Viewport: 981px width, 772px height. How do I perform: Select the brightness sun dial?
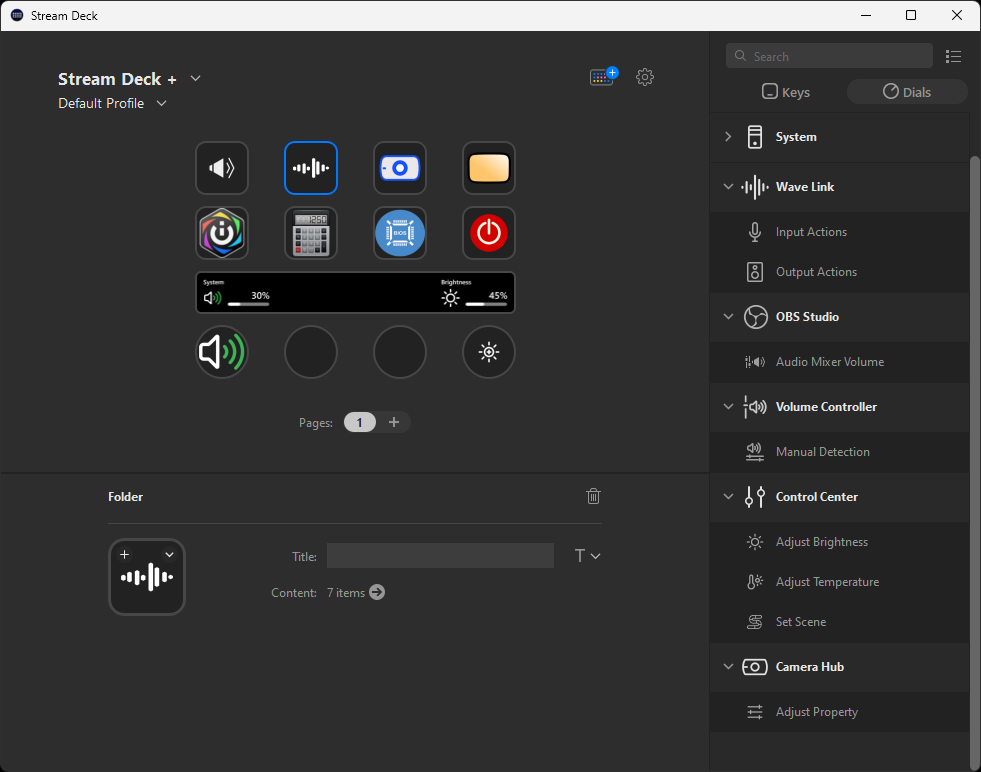[488, 352]
